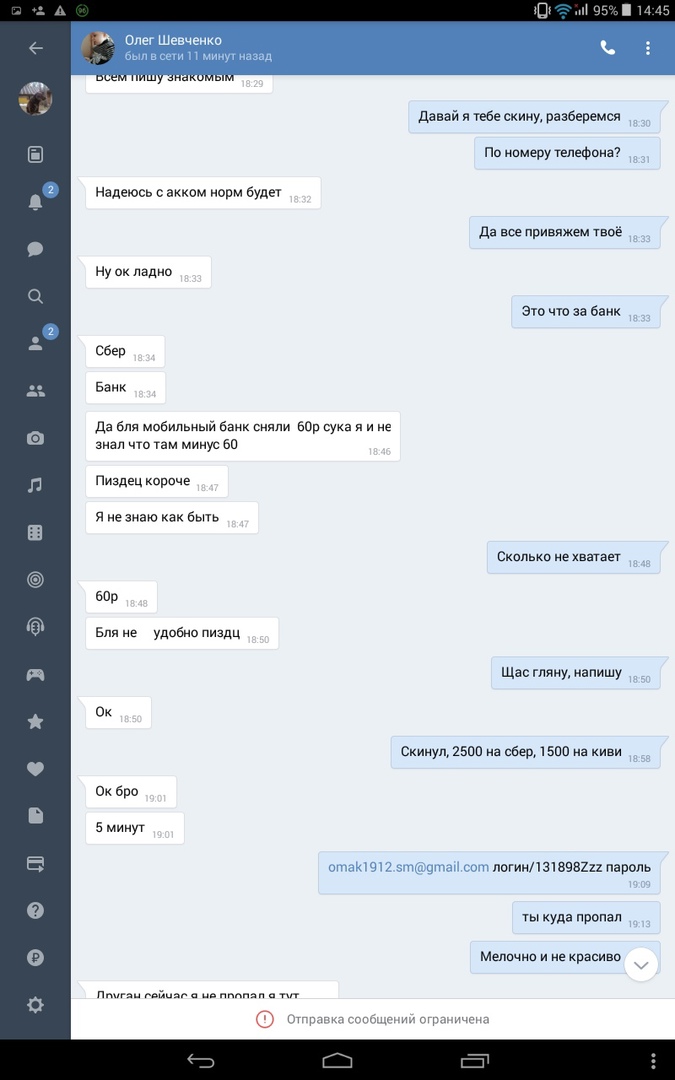675x1080 pixels.
Task: Tap the Android home button in the navigation bar
Action: coord(338,1061)
